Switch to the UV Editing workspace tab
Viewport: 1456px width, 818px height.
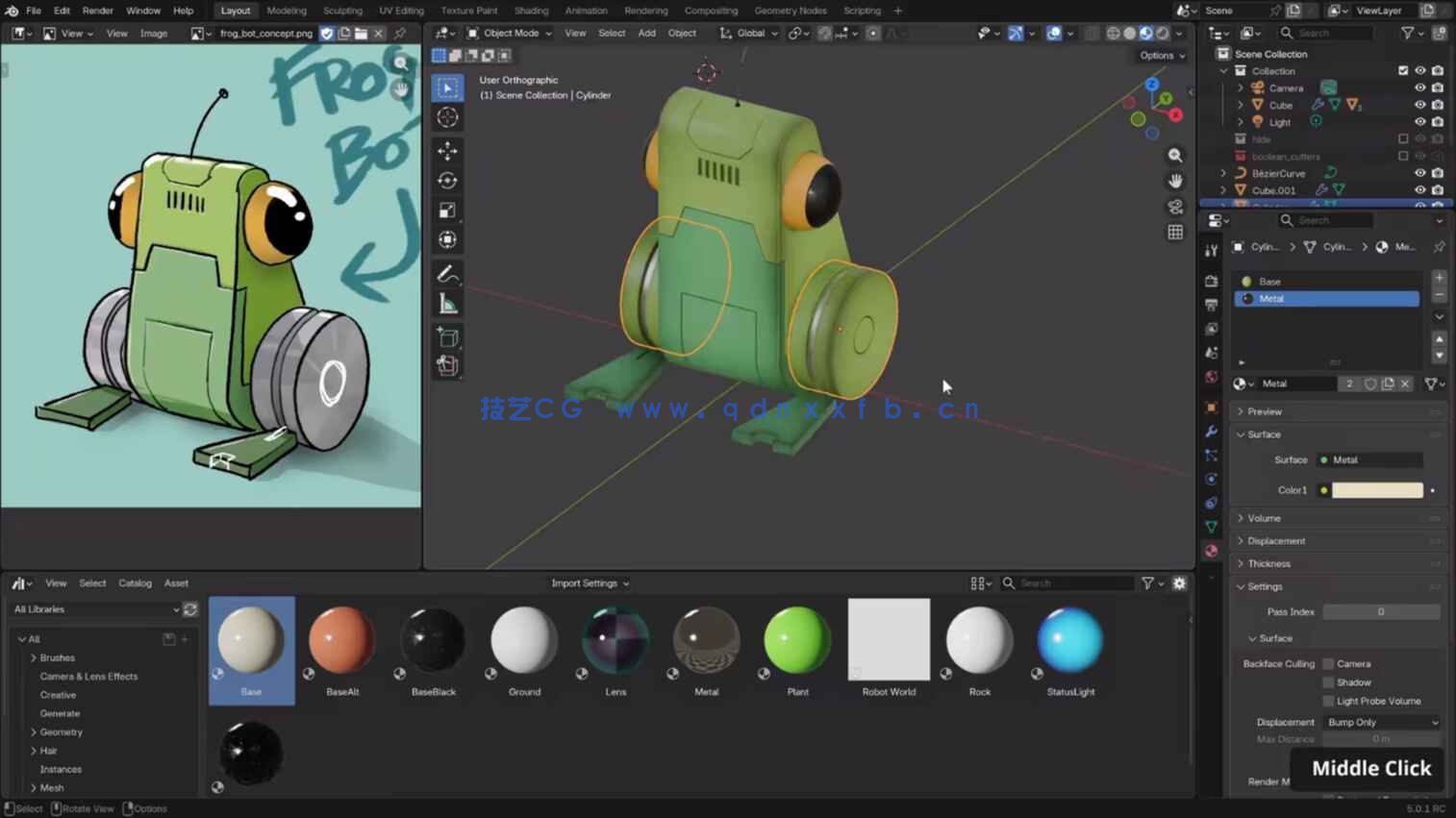[401, 11]
